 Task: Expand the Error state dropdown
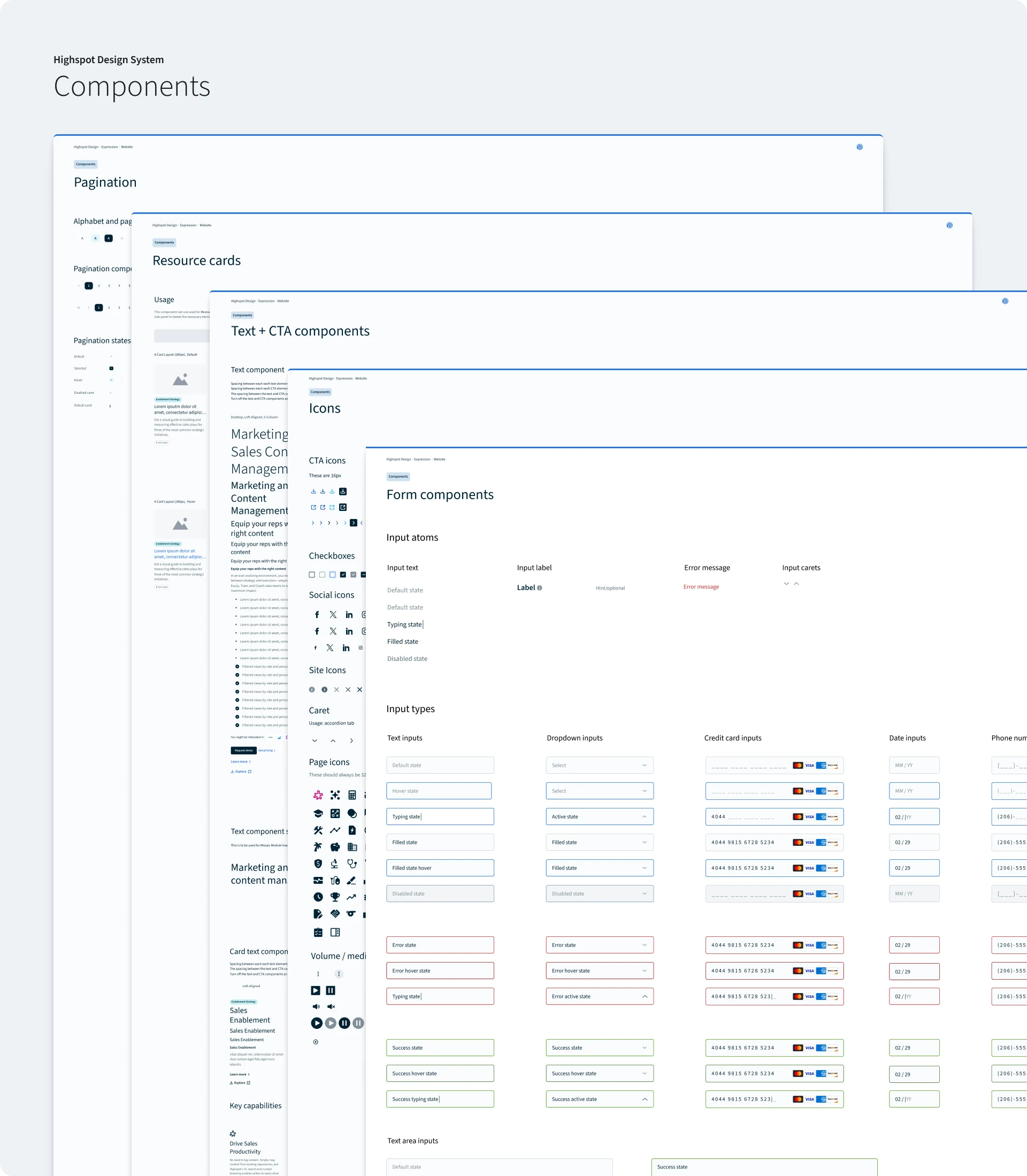pos(600,945)
